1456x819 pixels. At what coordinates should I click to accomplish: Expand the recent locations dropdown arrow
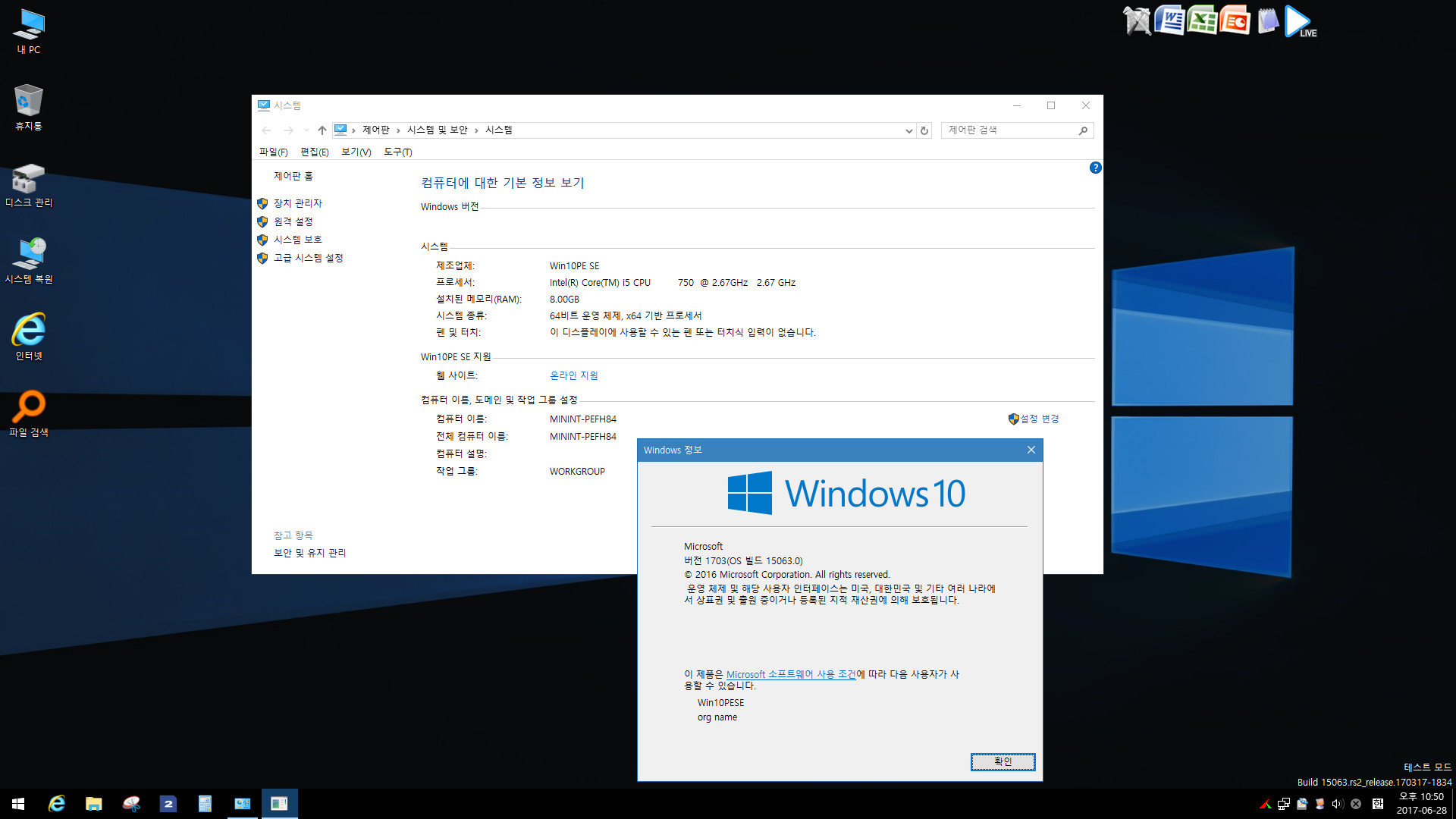click(x=306, y=130)
